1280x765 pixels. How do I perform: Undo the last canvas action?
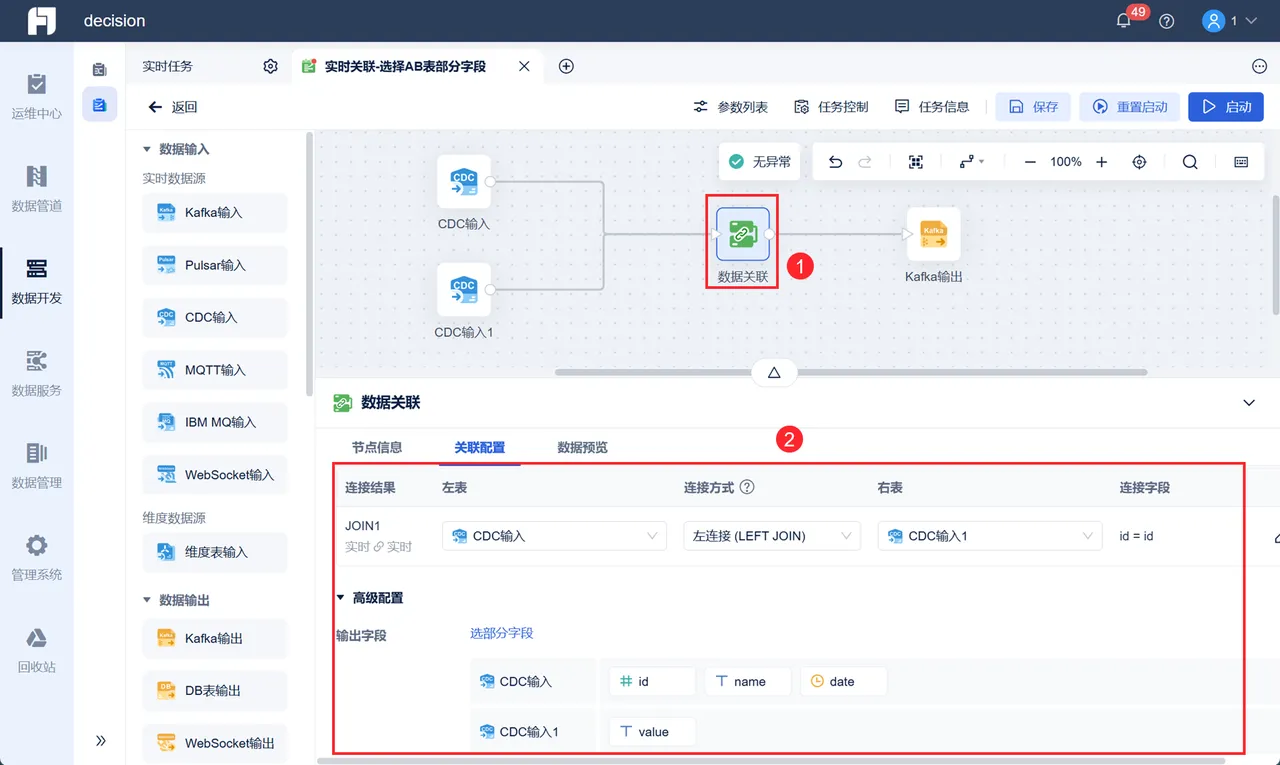coord(836,162)
